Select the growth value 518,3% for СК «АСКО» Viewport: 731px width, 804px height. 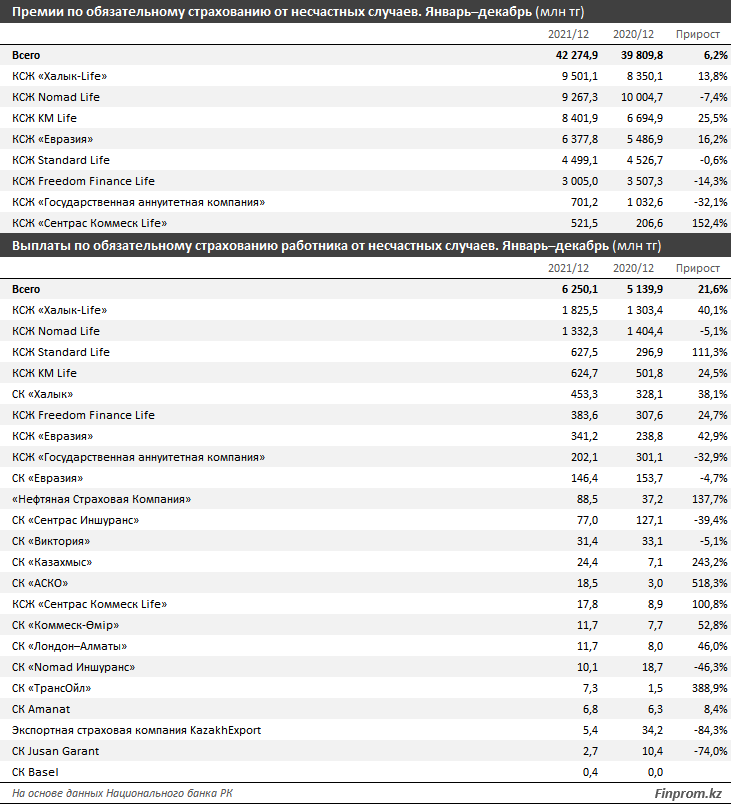[x=710, y=584]
